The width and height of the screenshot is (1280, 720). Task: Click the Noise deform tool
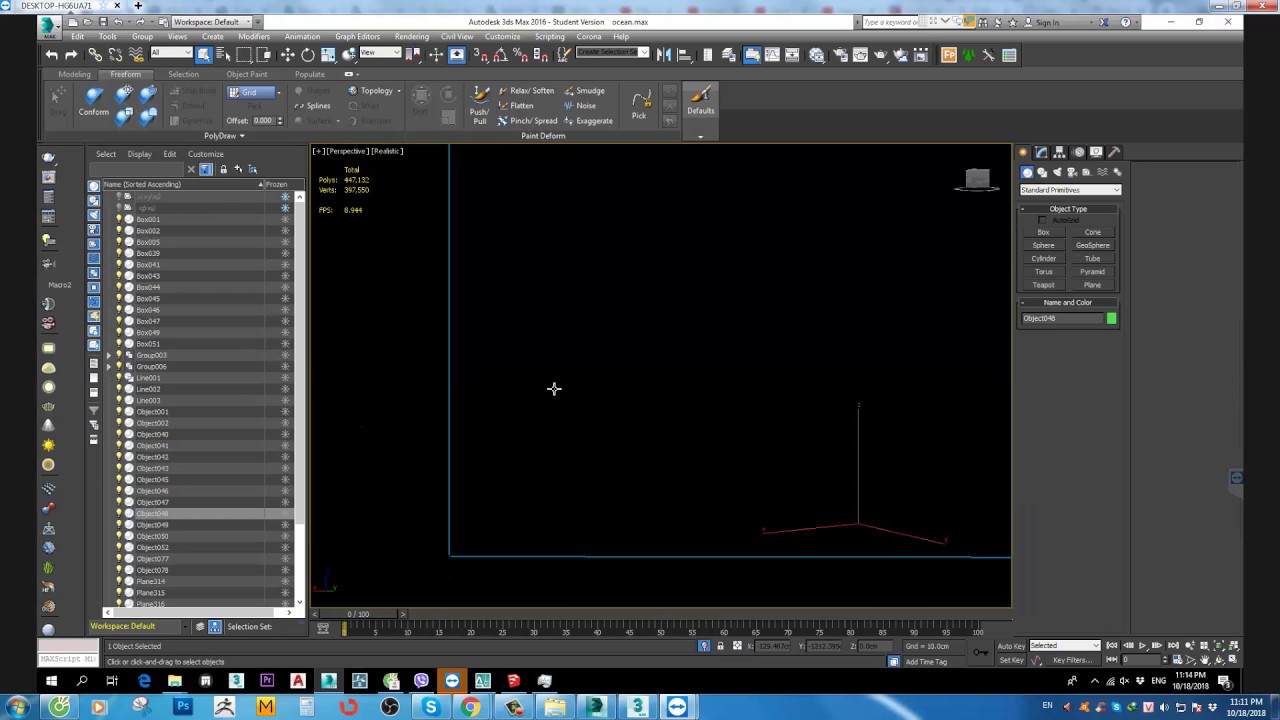pyautogui.click(x=580, y=106)
